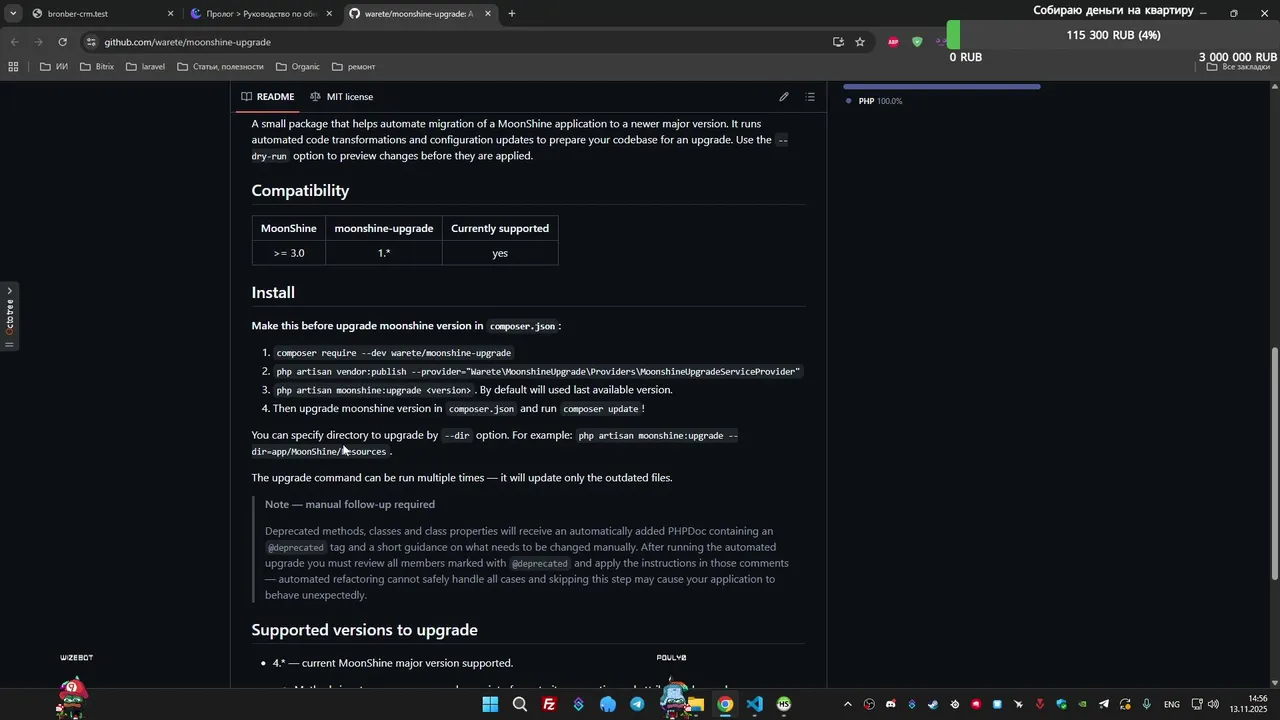Viewport: 1280px width, 720px height.
Task: Open NVIDIA tray icon
Action: (1082, 704)
